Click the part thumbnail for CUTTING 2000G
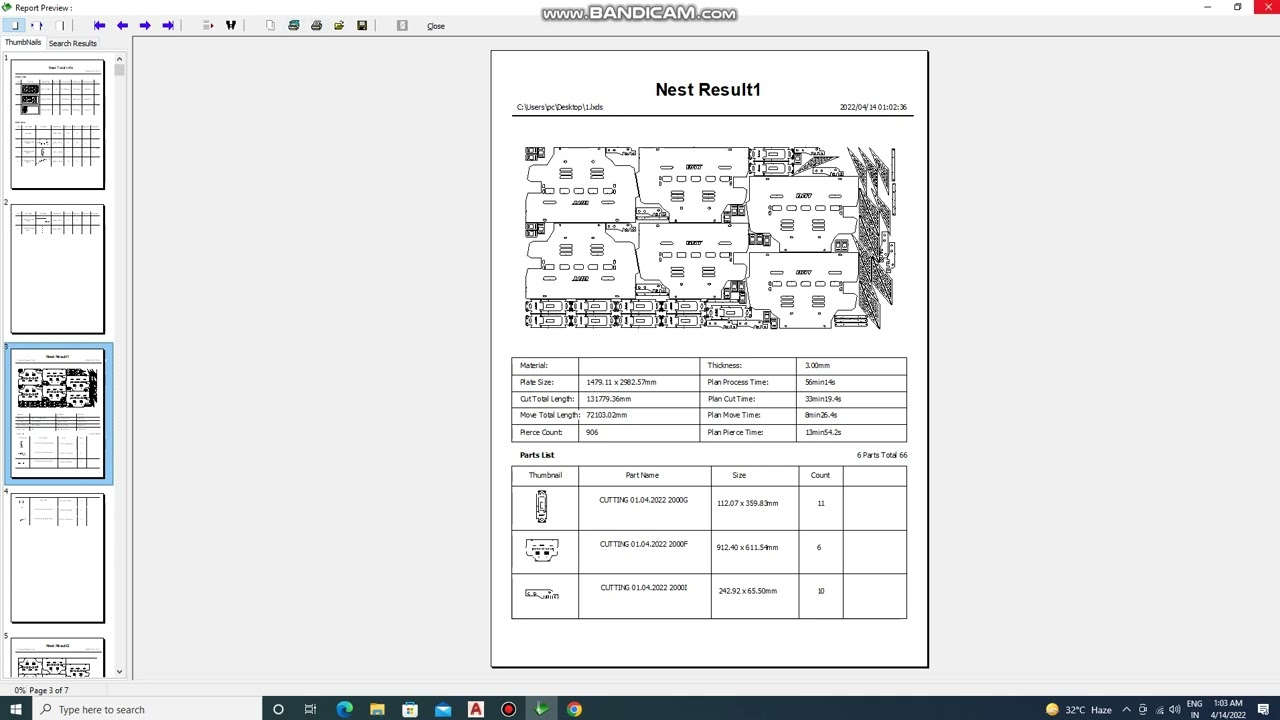Screen dimensions: 1280x720 pyautogui.click(x=541, y=506)
